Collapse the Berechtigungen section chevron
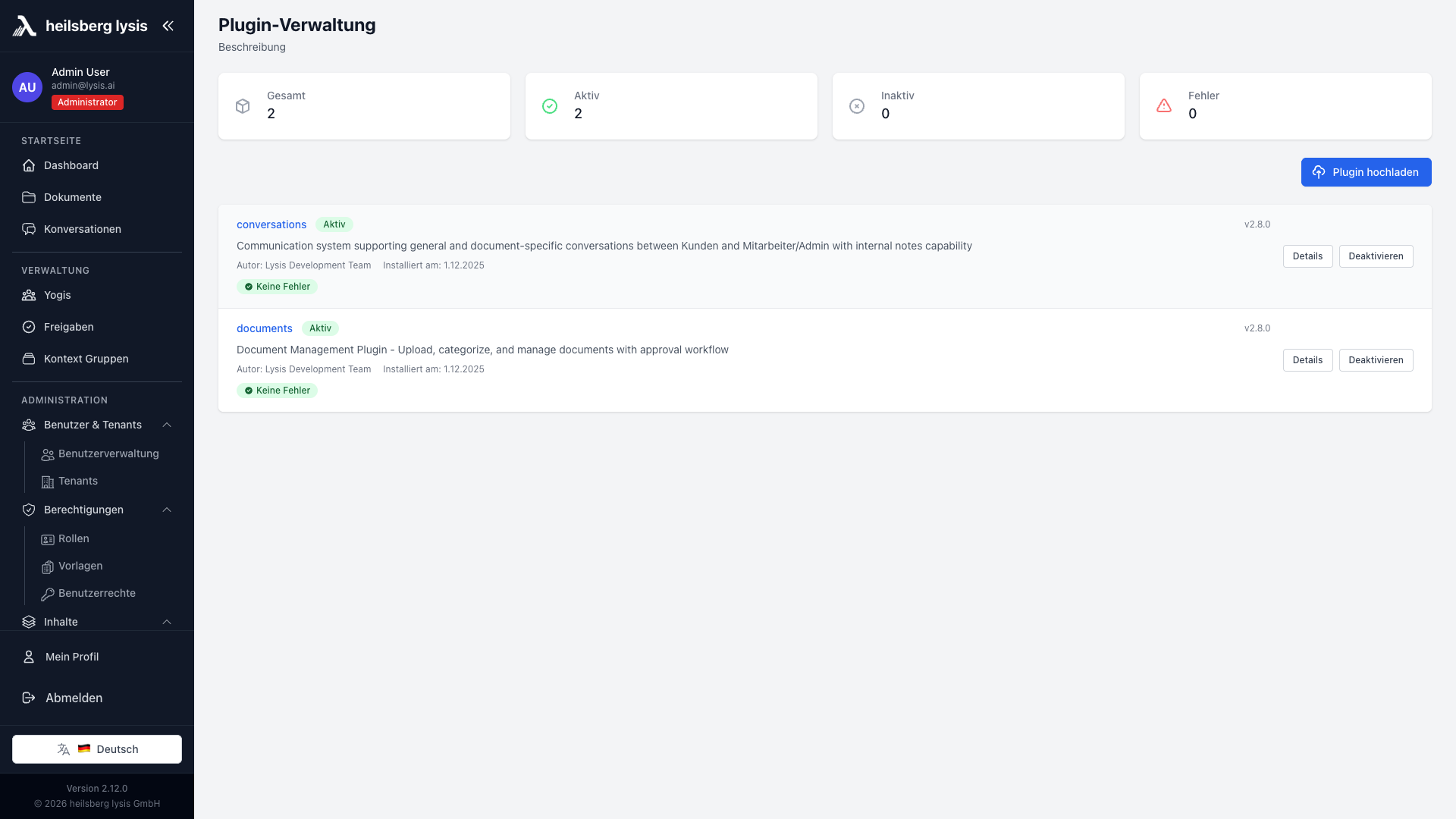Image resolution: width=1456 pixels, height=819 pixels. pyautogui.click(x=167, y=510)
